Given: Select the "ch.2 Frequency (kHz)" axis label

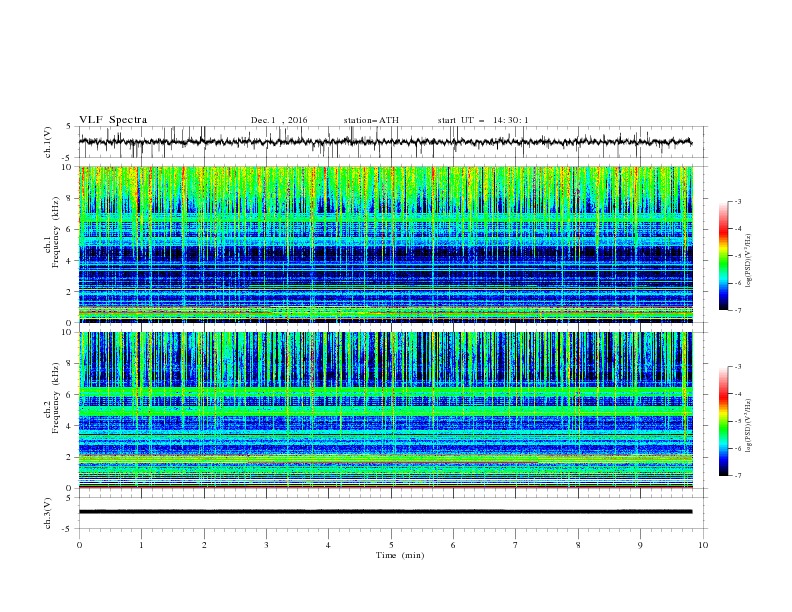Looking at the screenshot, I should [x=52, y=397].
